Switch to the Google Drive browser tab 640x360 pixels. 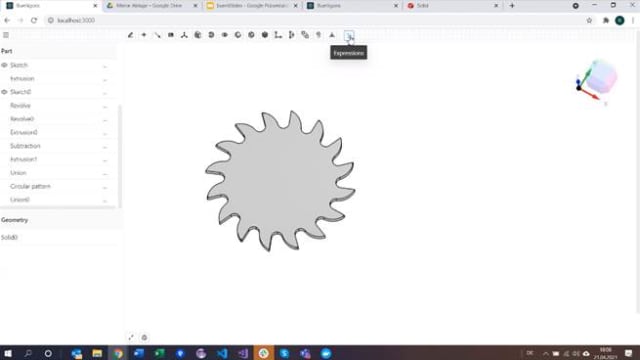point(152,6)
